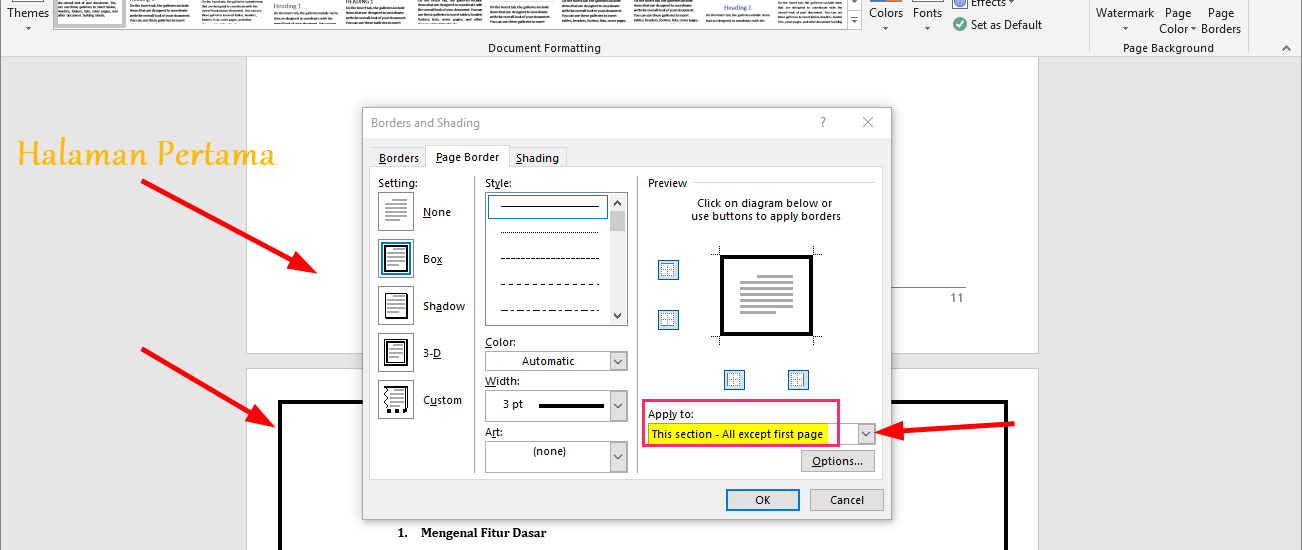Click the help question mark in dialog

coord(823,122)
